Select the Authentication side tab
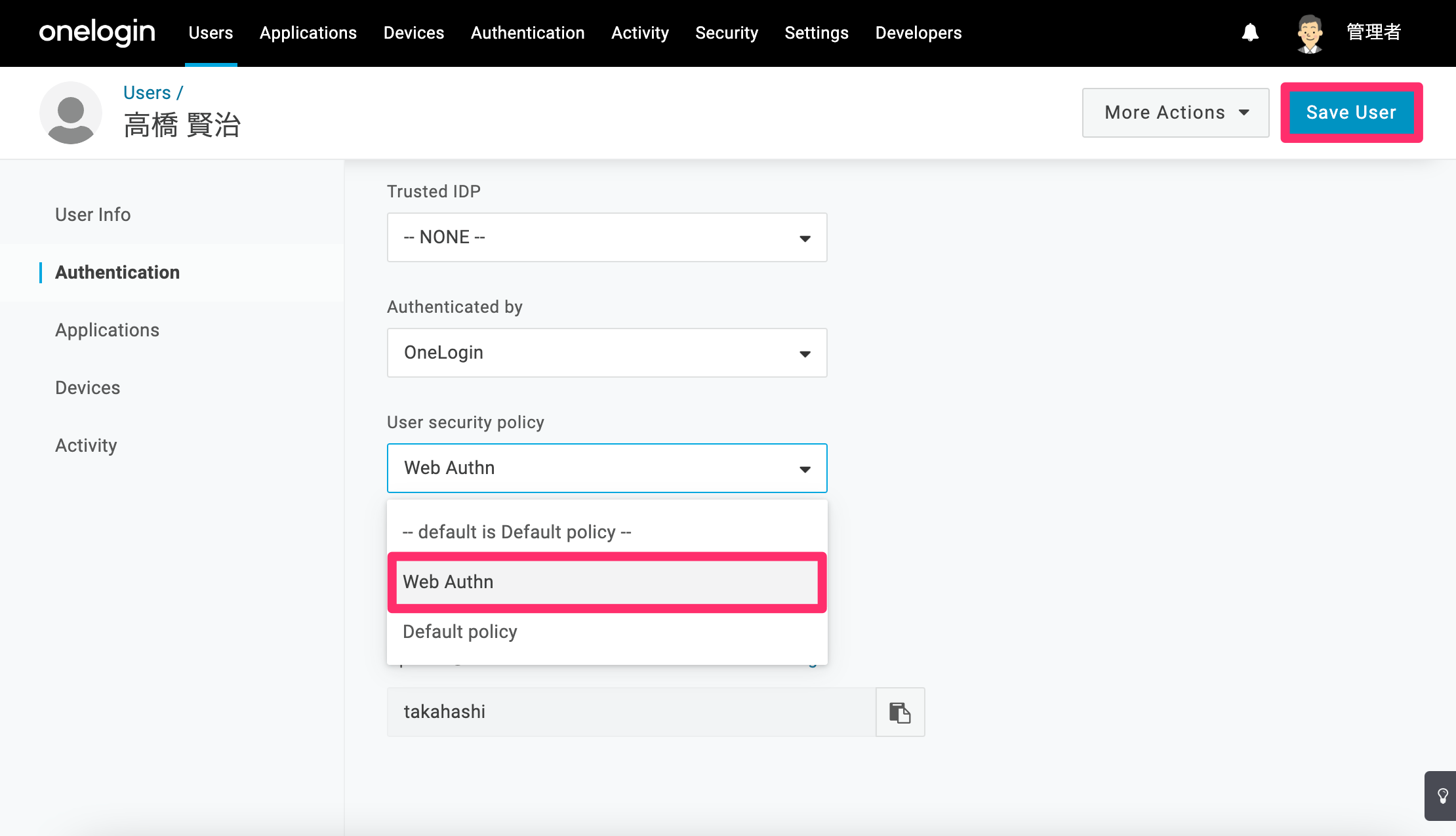 coord(117,272)
